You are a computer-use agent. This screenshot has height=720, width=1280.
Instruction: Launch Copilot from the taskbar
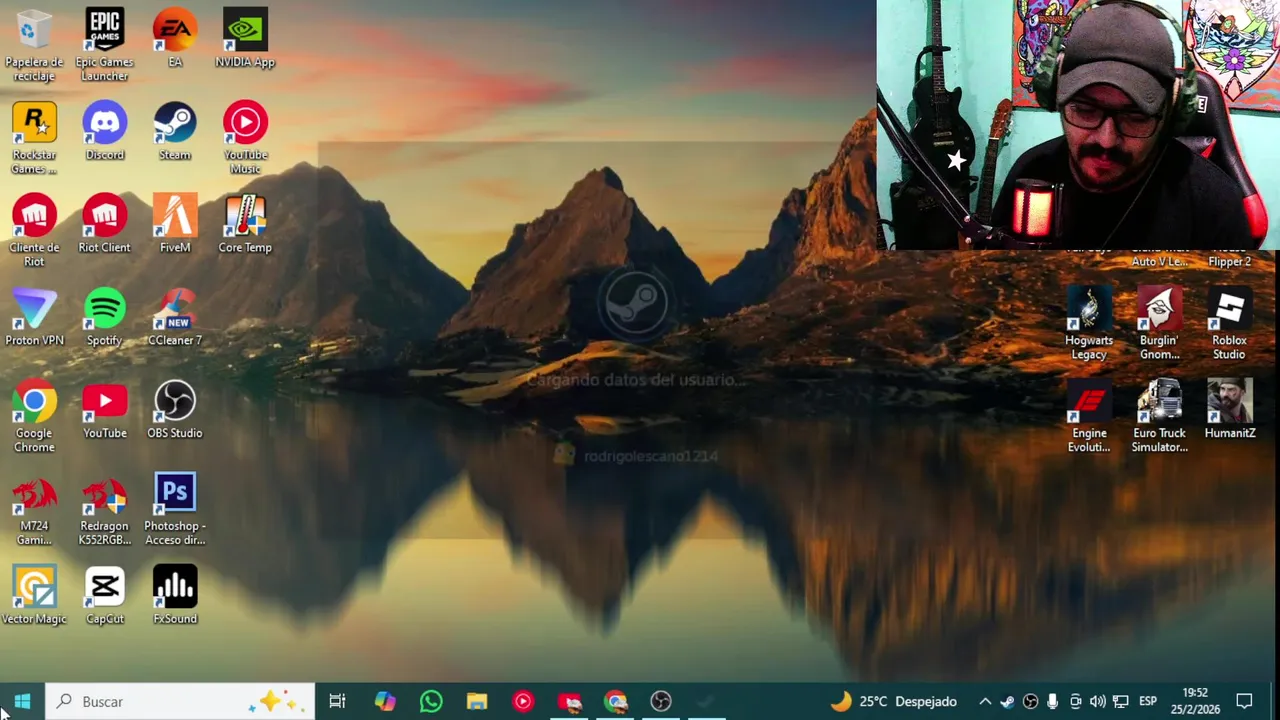385,701
